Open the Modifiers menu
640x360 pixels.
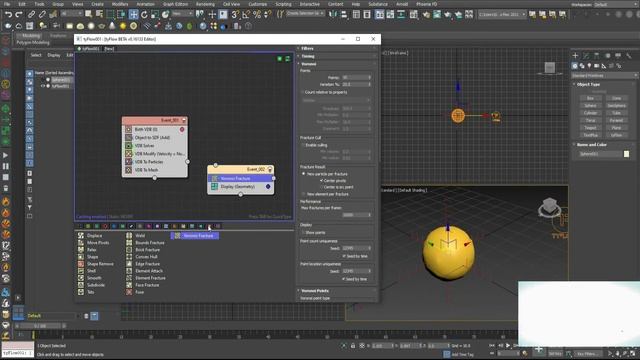click(x=120, y=4)
